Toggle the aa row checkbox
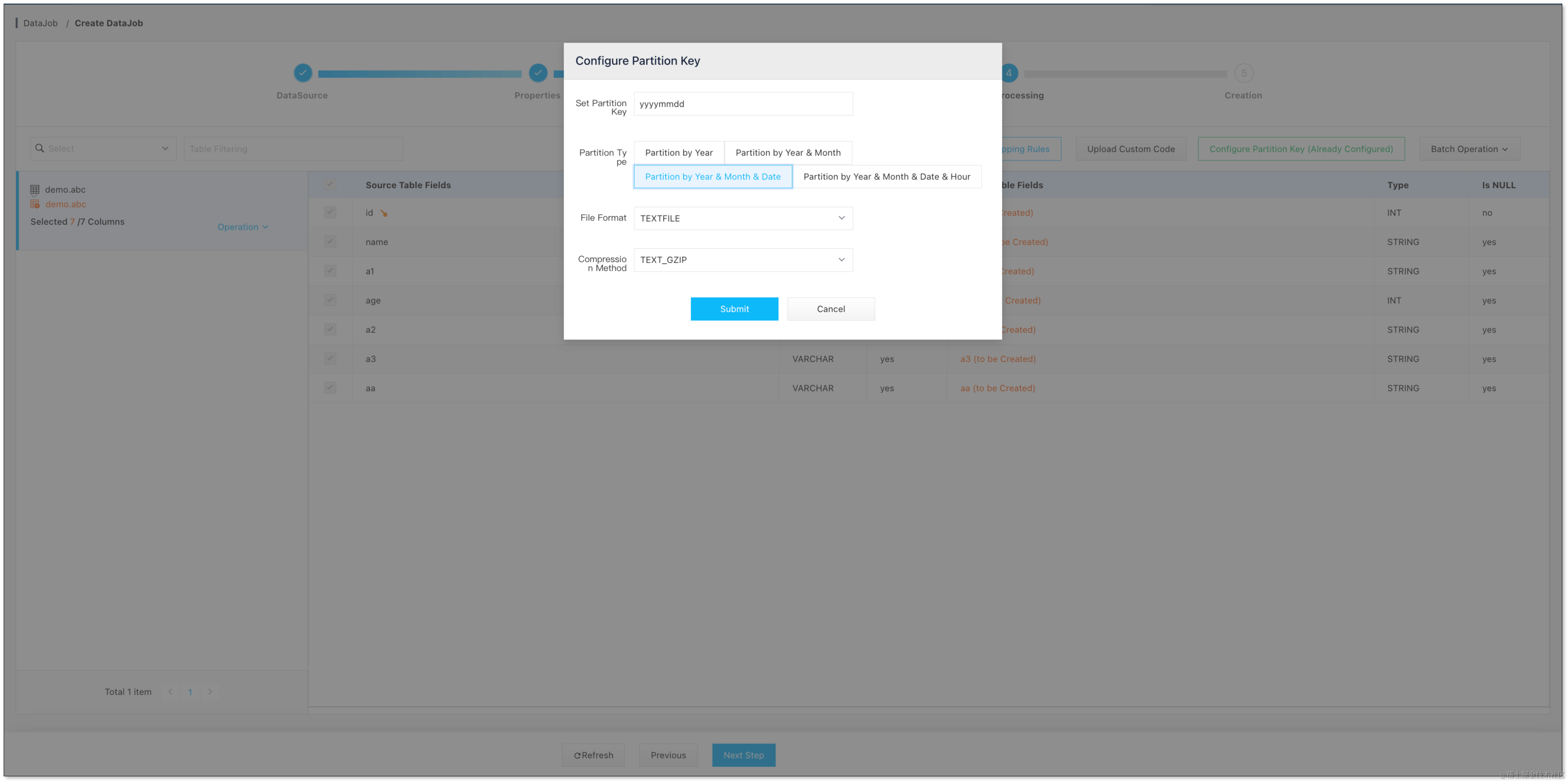This screenshot has width=1568, height=782. pyautogui.click(x=330, y=388)
